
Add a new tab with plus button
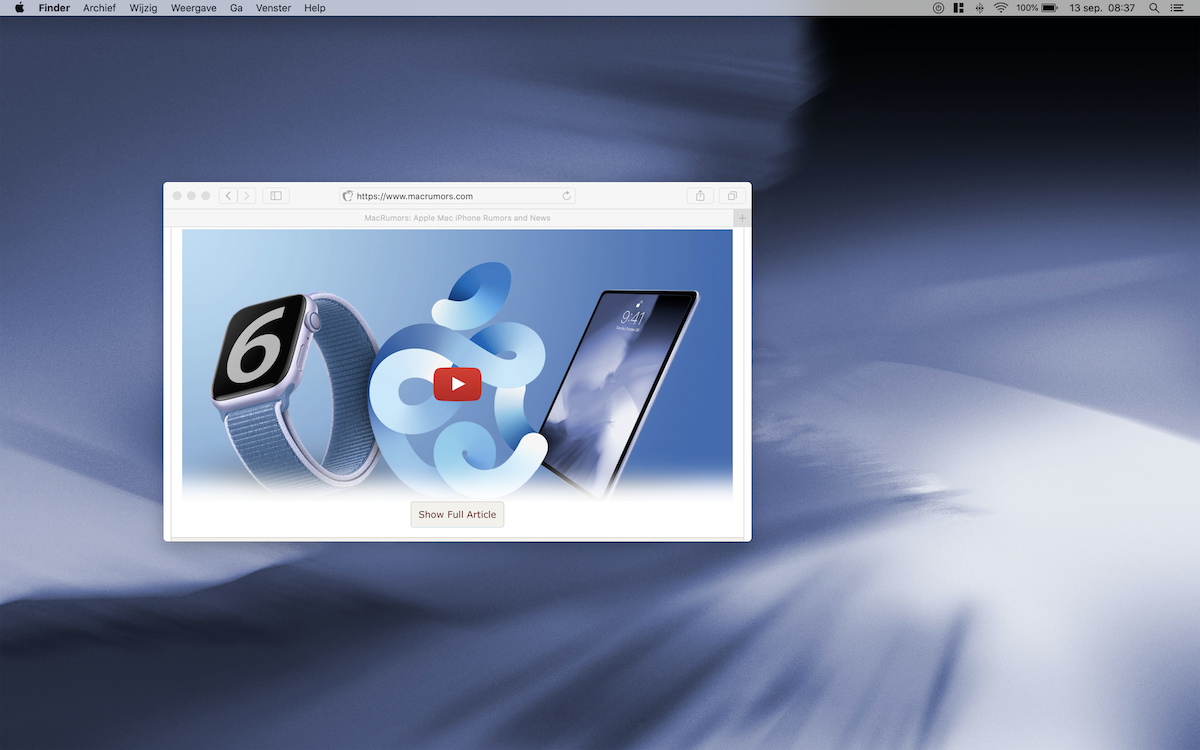click(x=742, y=218)
